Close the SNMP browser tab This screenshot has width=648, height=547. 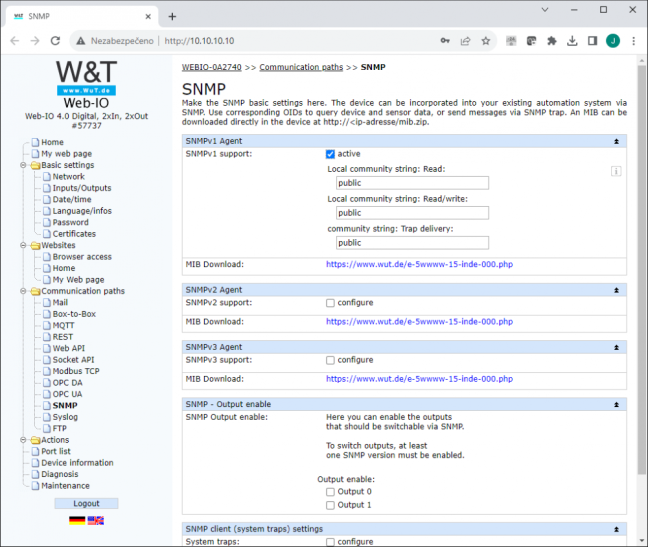148,17
